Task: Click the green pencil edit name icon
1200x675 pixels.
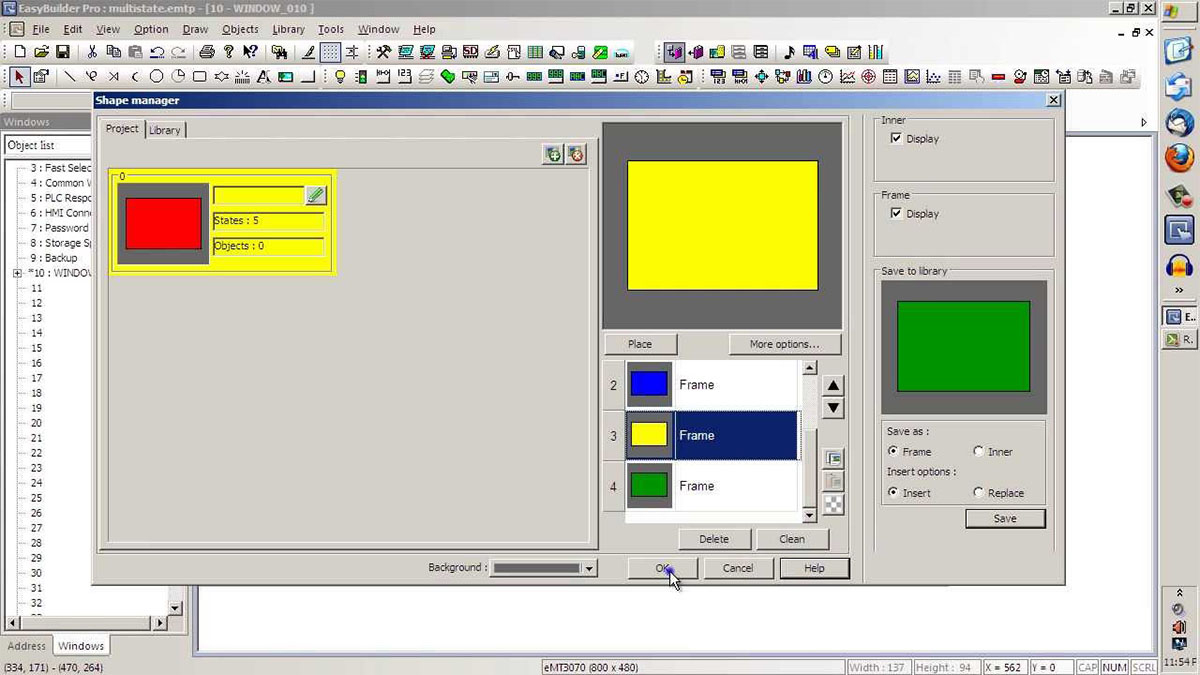Action: 315,195
